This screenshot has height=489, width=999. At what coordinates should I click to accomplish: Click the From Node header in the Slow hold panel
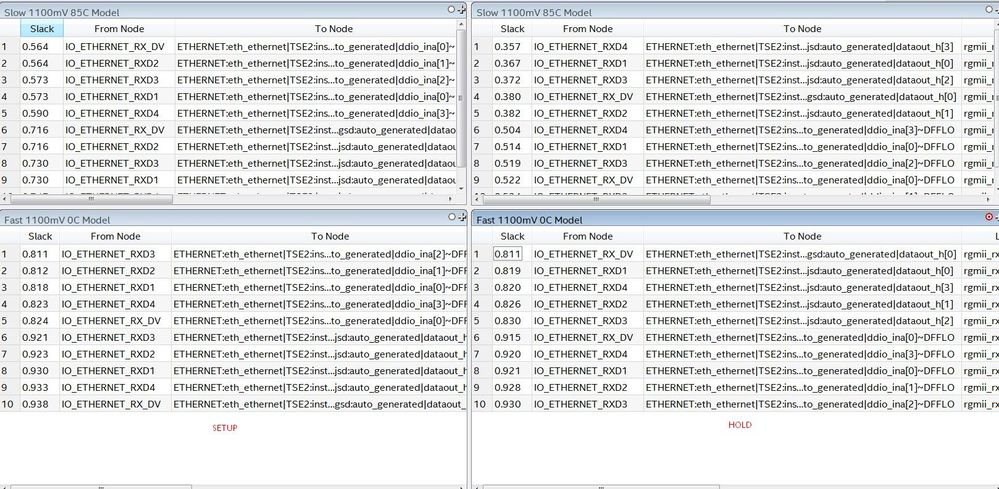[587, 29]
